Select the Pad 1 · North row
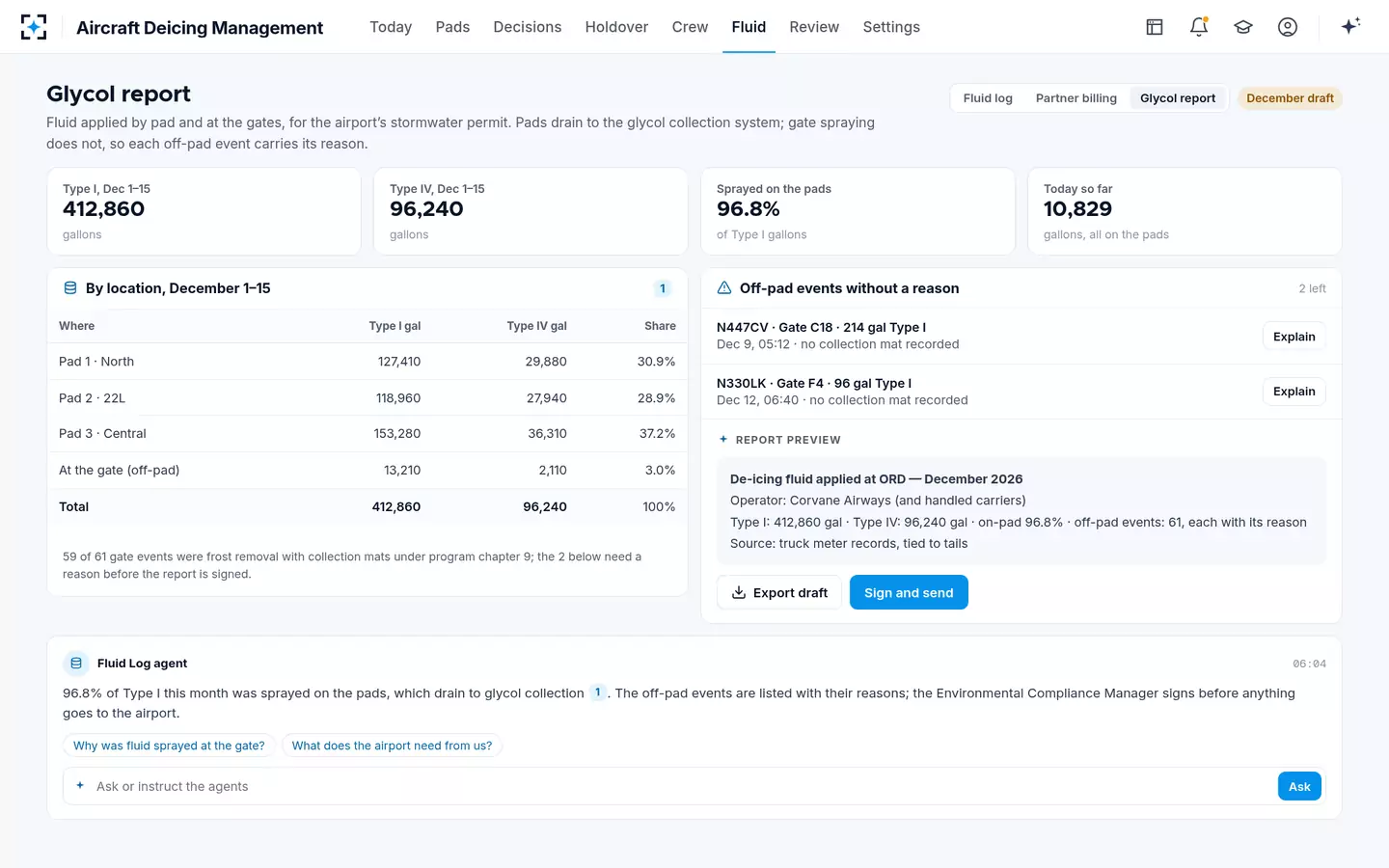 (368, 362)
